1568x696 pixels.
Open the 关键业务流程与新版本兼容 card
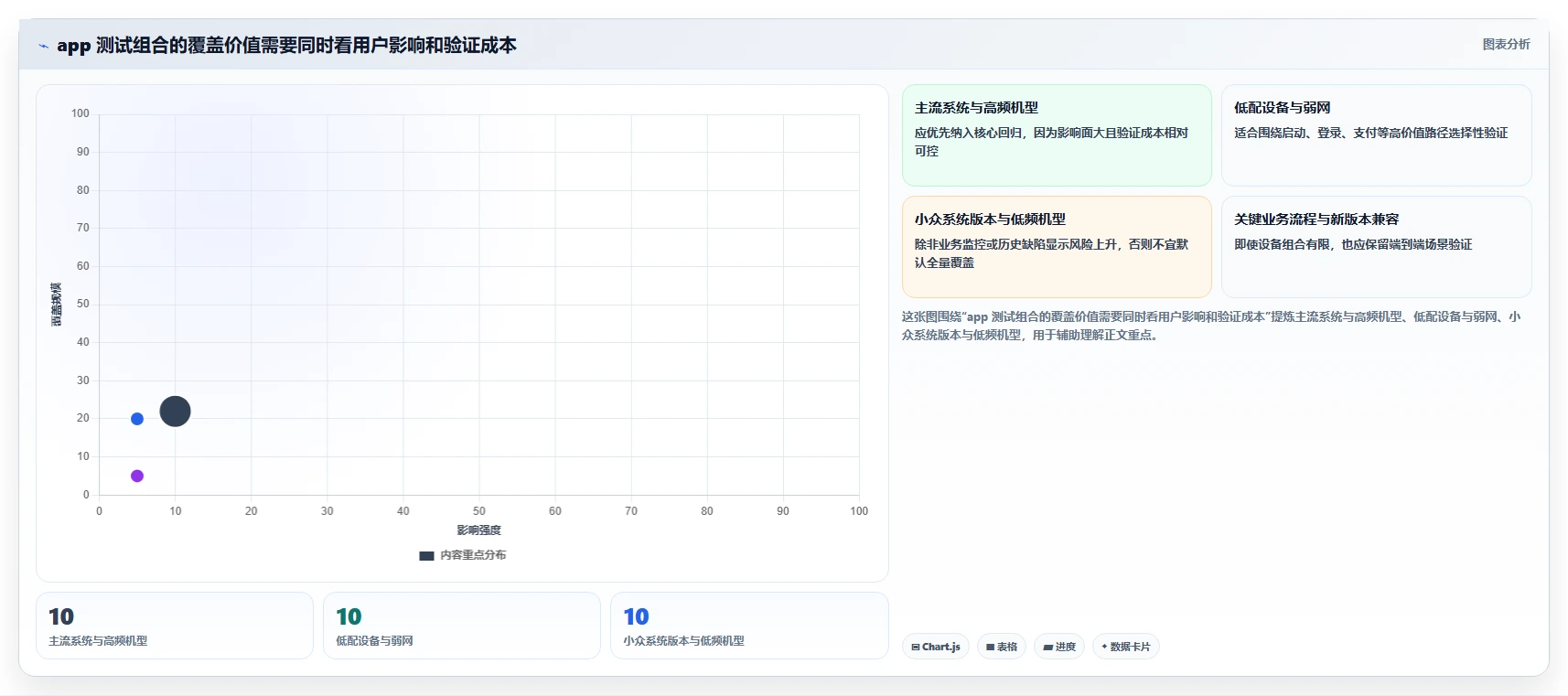tap(1376, 247)
